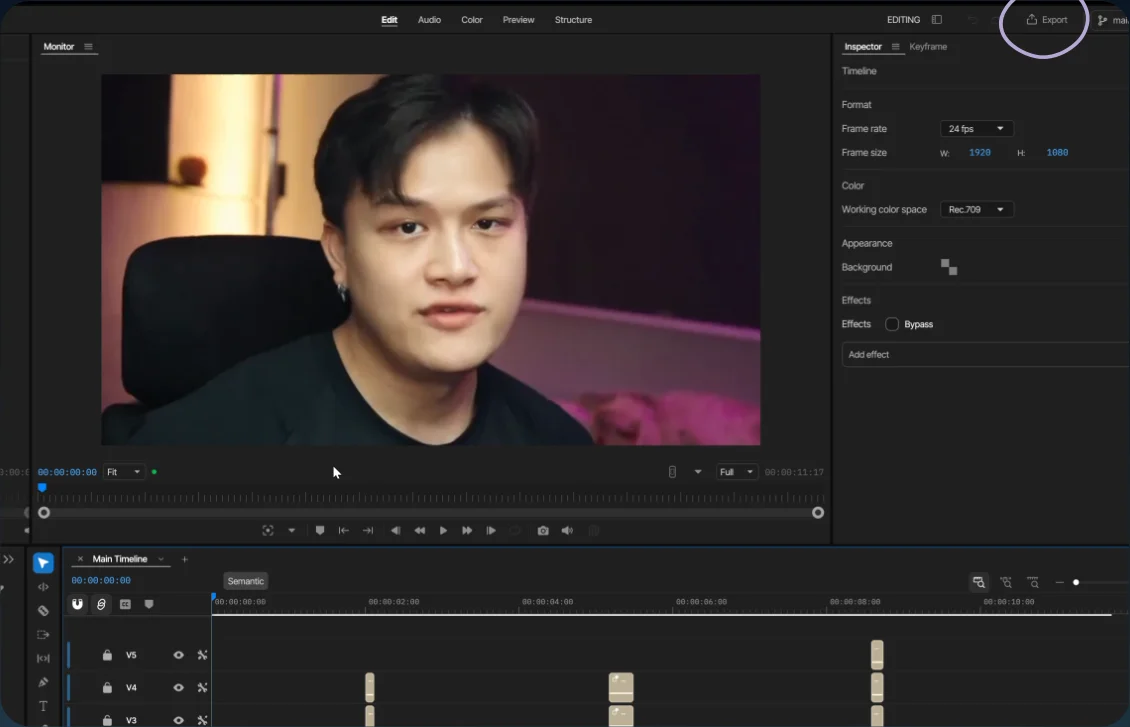Activate the Pen tool in the timeline toolbox
Viewport: 1130px width, 727px height.
(x=43, y=682)
